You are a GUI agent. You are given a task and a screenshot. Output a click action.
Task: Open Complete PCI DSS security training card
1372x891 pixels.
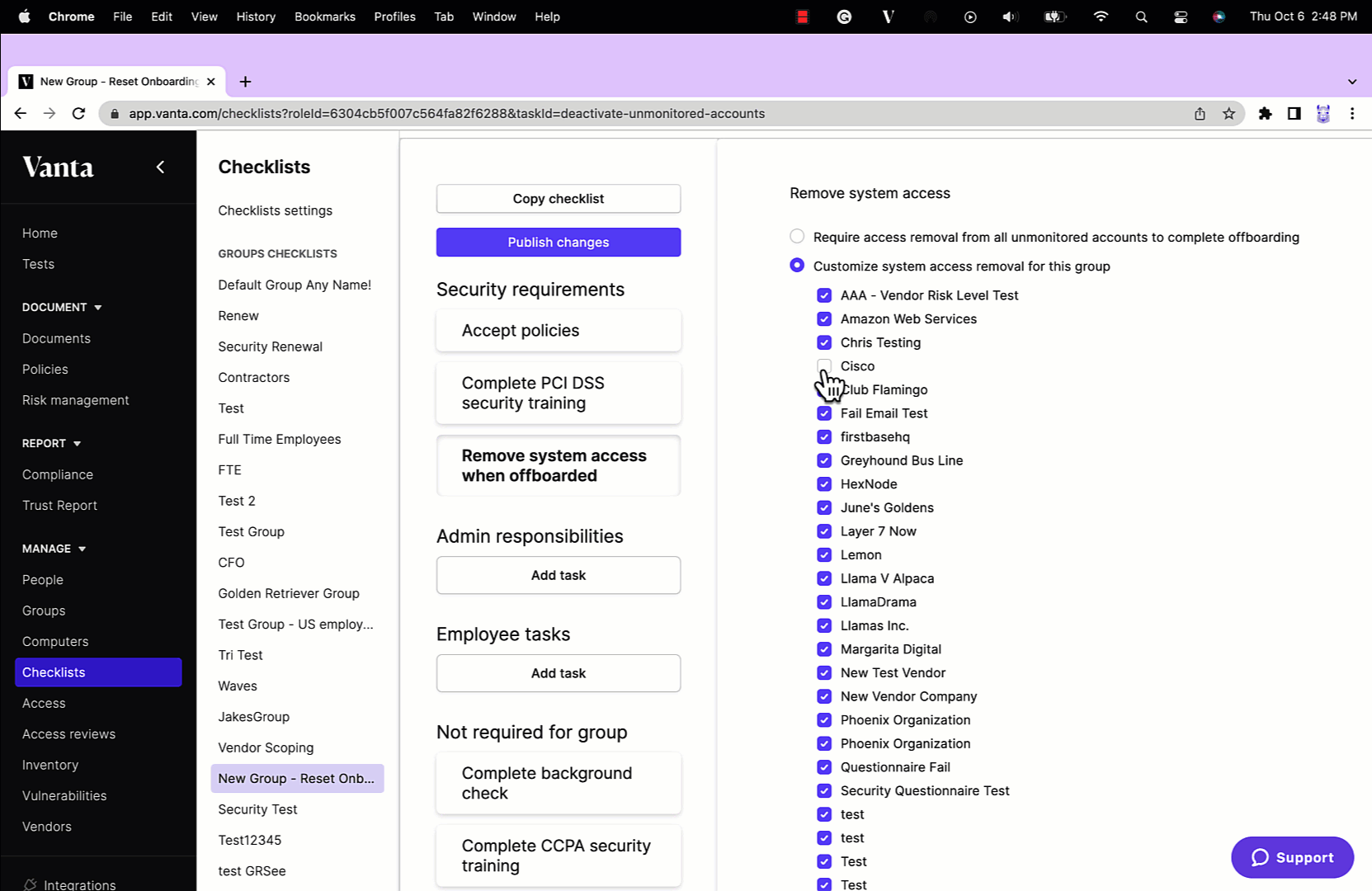[x=559, y=393]
